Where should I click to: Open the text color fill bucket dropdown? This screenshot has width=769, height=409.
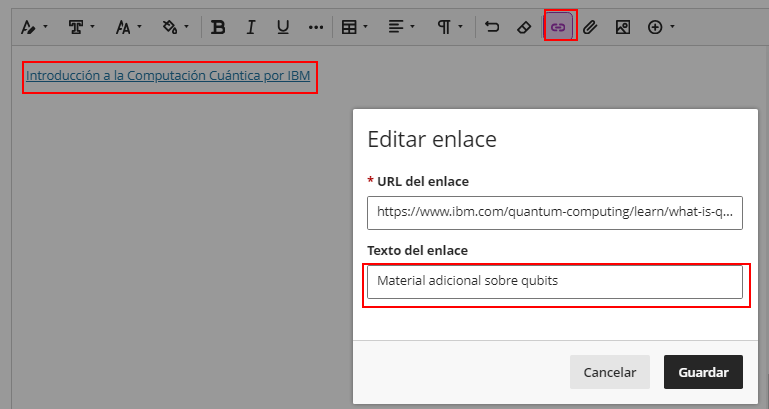click(x=175, y=27)
